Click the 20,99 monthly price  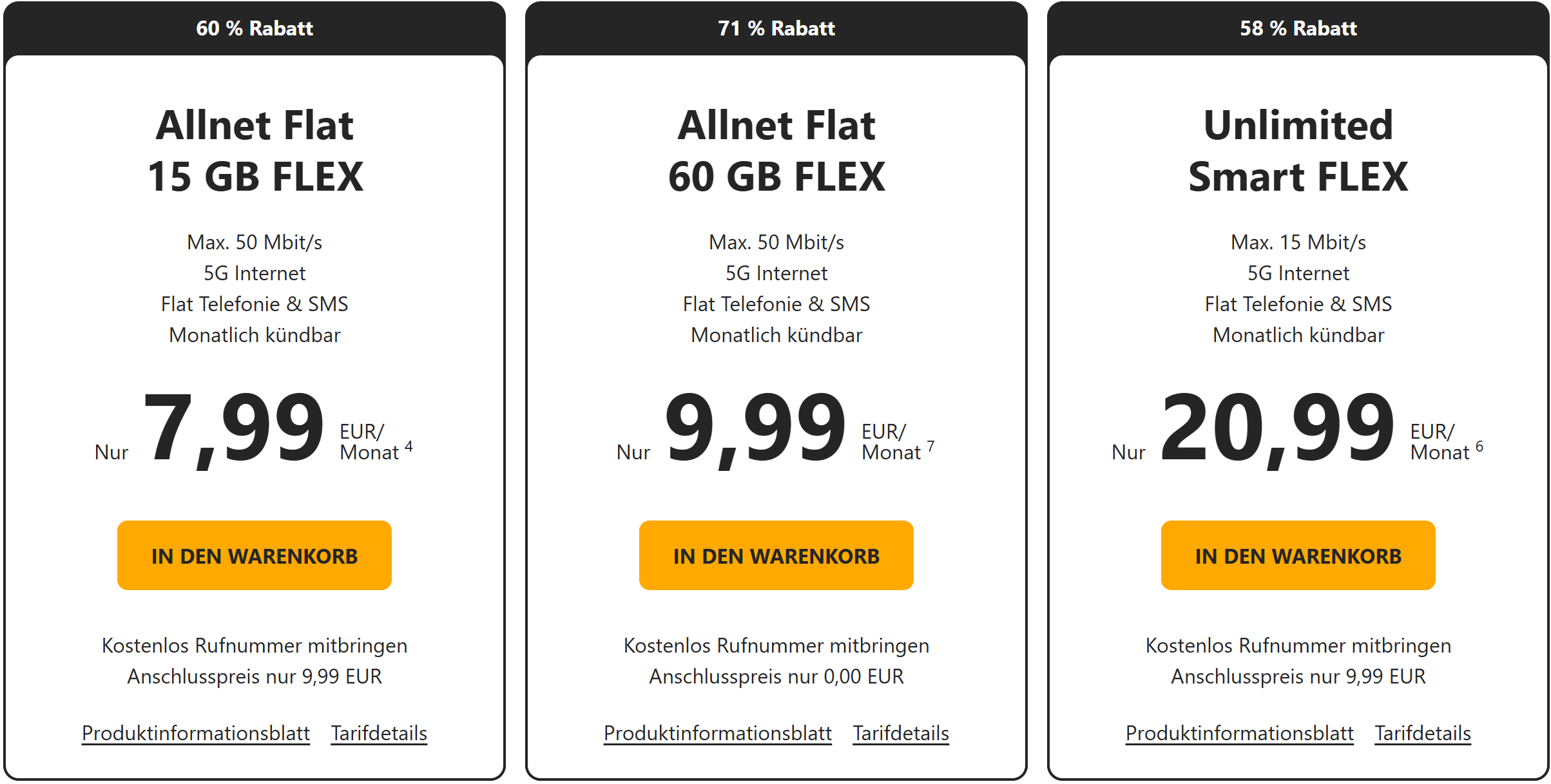point(1277,428)
